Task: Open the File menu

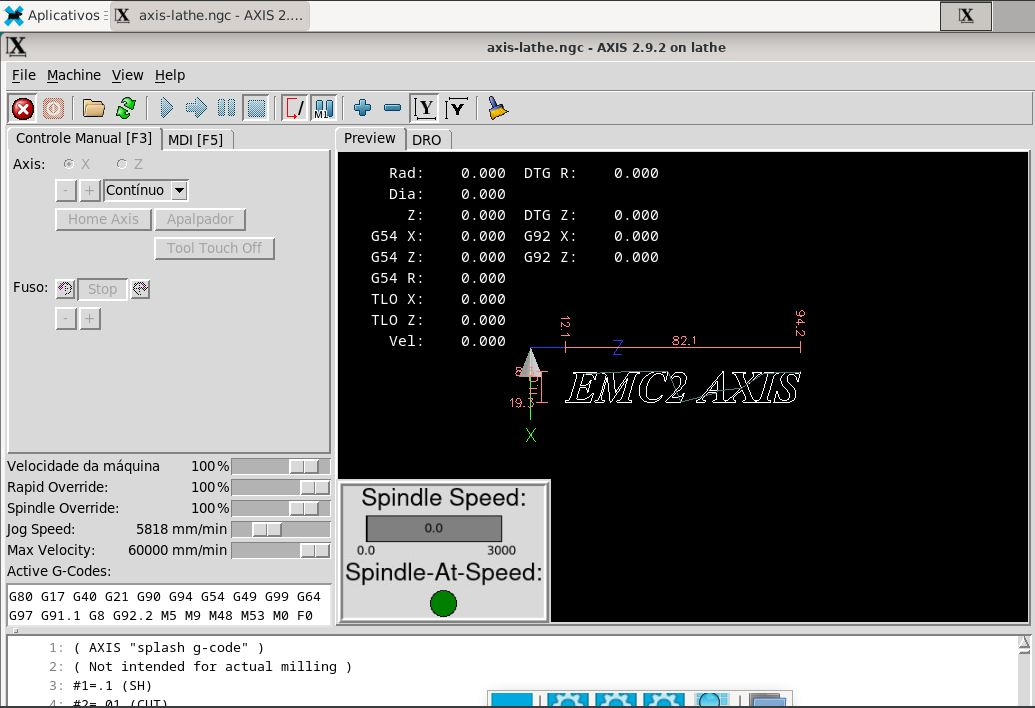Action: [x=24, y=75]
